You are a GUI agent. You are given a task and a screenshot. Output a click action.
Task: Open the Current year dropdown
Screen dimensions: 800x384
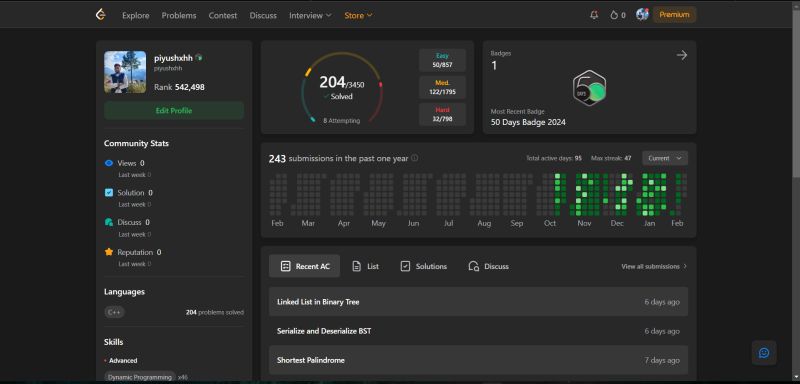665,158
